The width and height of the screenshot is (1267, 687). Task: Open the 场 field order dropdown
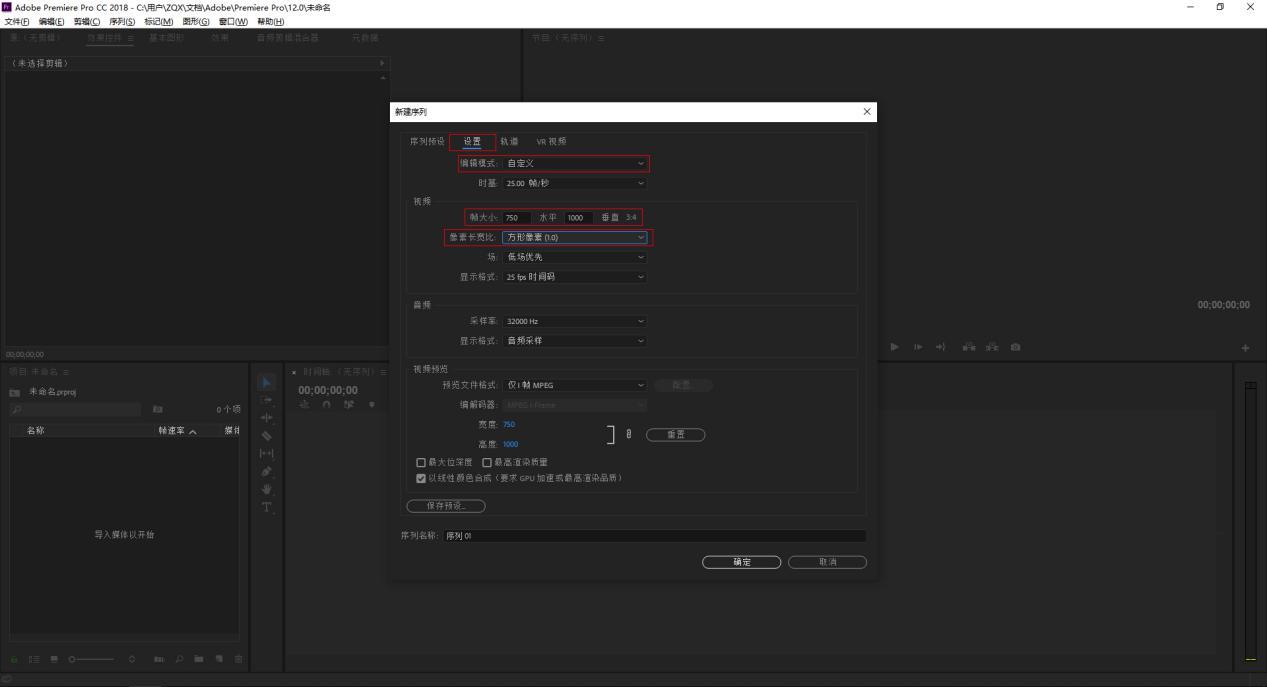pyautogui.click(x=575, y=257)
